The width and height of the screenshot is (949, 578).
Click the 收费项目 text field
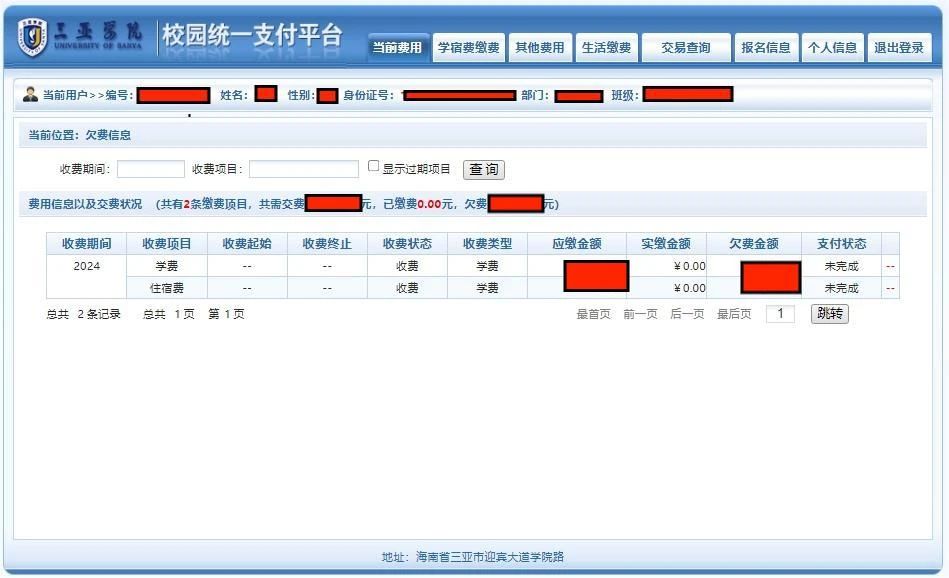[303, 169]
